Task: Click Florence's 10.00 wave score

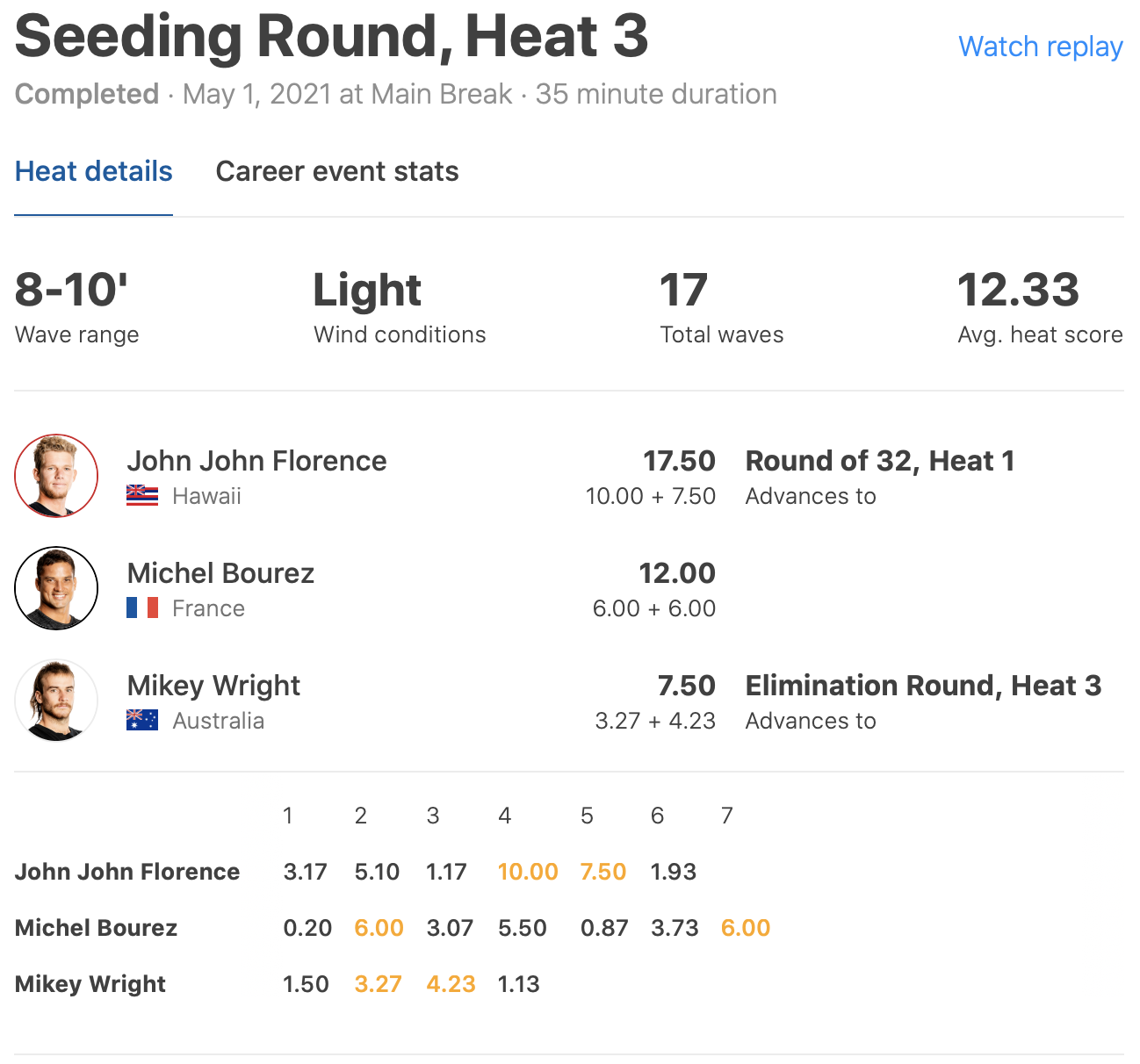Action: tap(528, 872)
